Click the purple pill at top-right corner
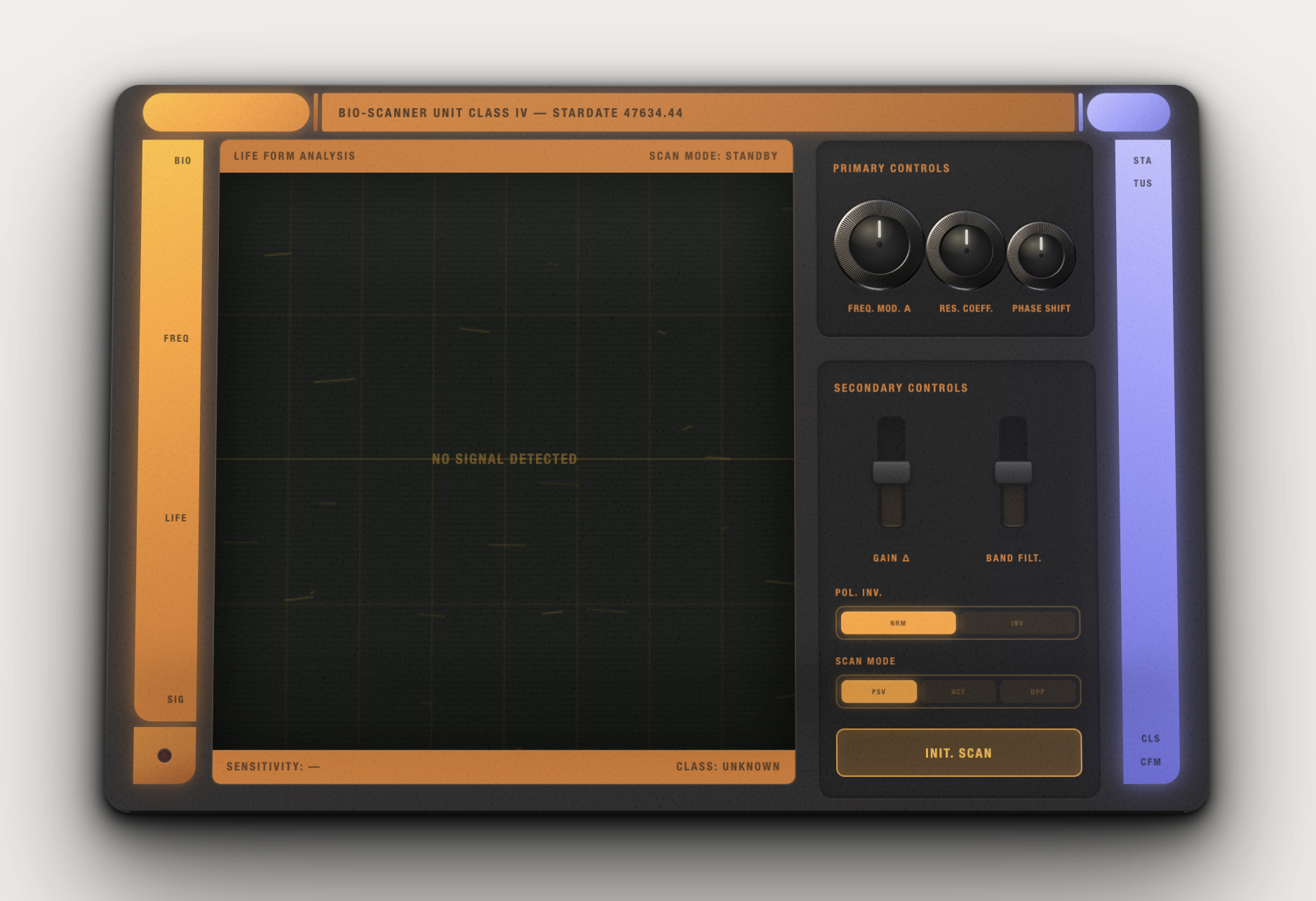The height and width of the screenshot is (901, 1316). pos(1128,112)
